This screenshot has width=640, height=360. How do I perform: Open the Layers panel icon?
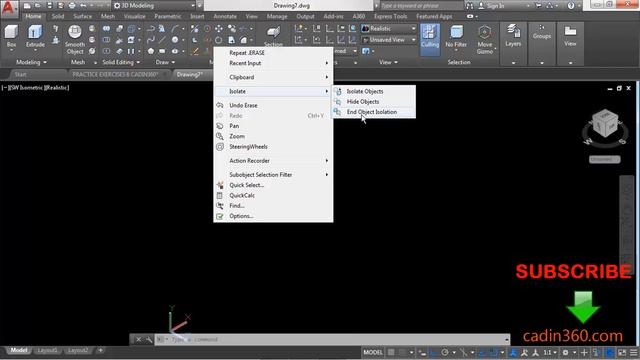pyautogui.click(x=513, y=35)
